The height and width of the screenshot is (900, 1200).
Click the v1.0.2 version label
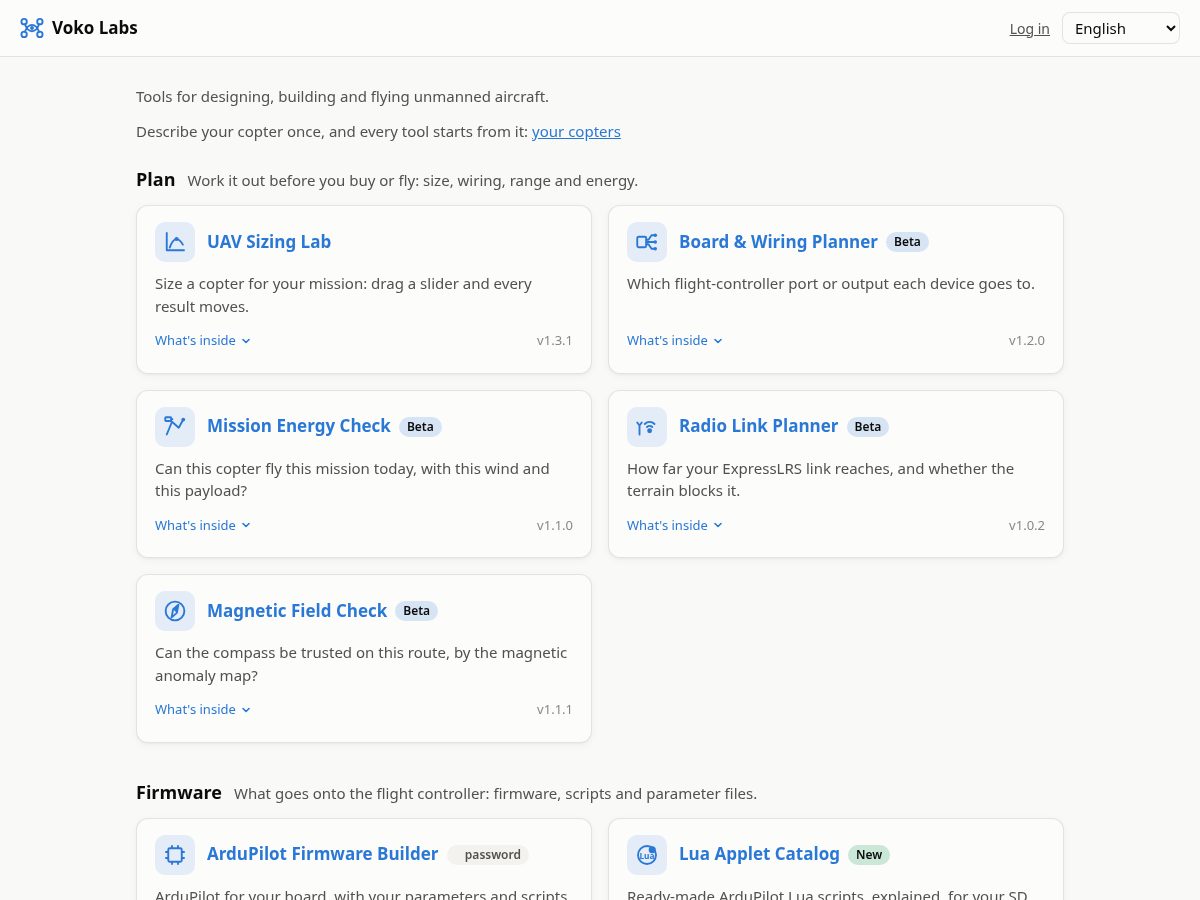click(1027, 525)
